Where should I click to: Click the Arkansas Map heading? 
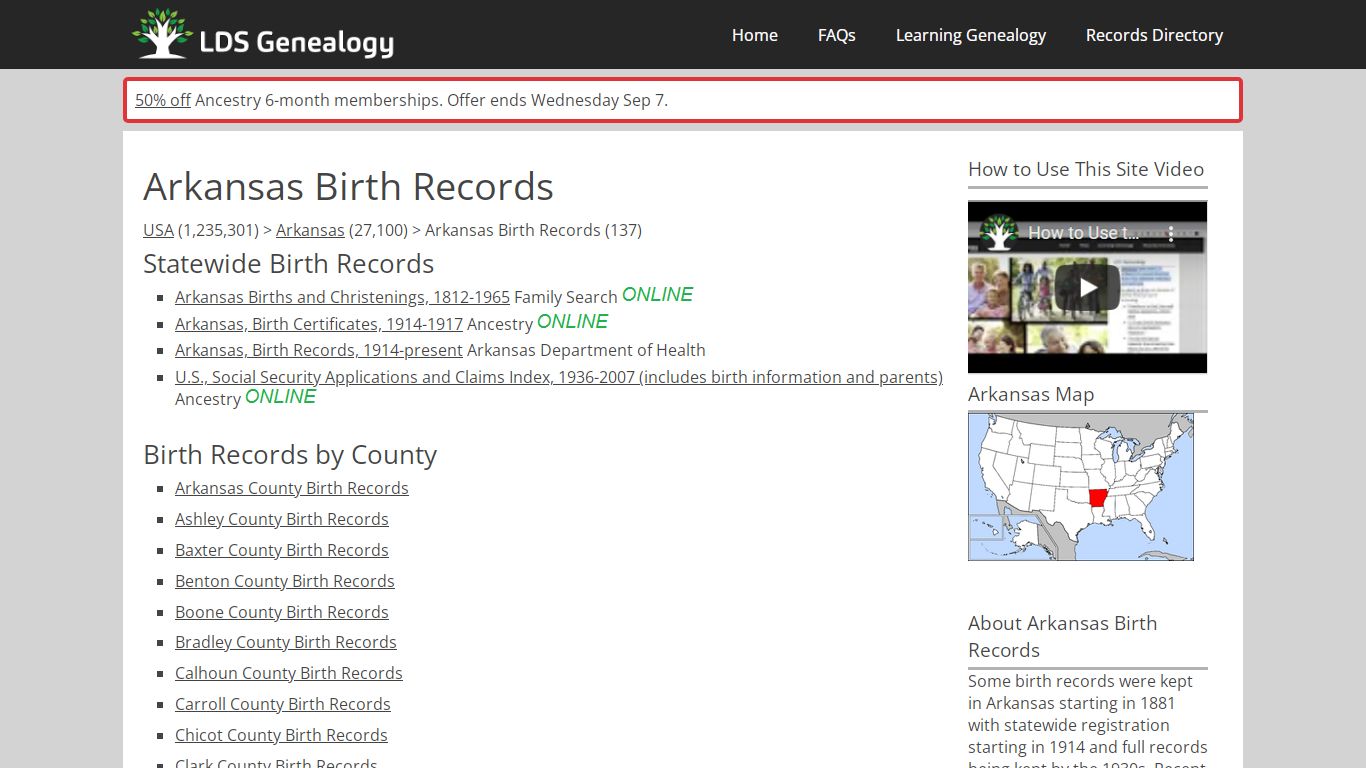click(1031, 394)
